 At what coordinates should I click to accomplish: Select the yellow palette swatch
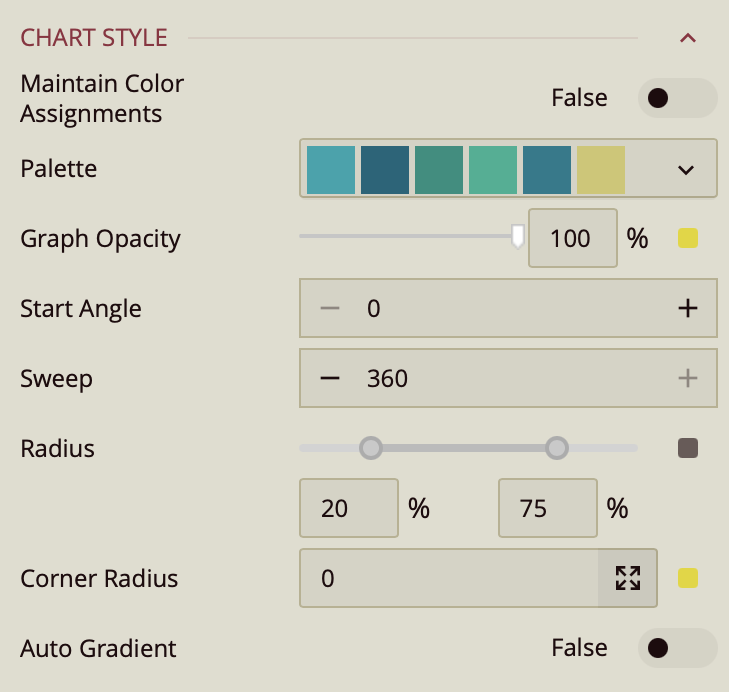click(601, 169)
